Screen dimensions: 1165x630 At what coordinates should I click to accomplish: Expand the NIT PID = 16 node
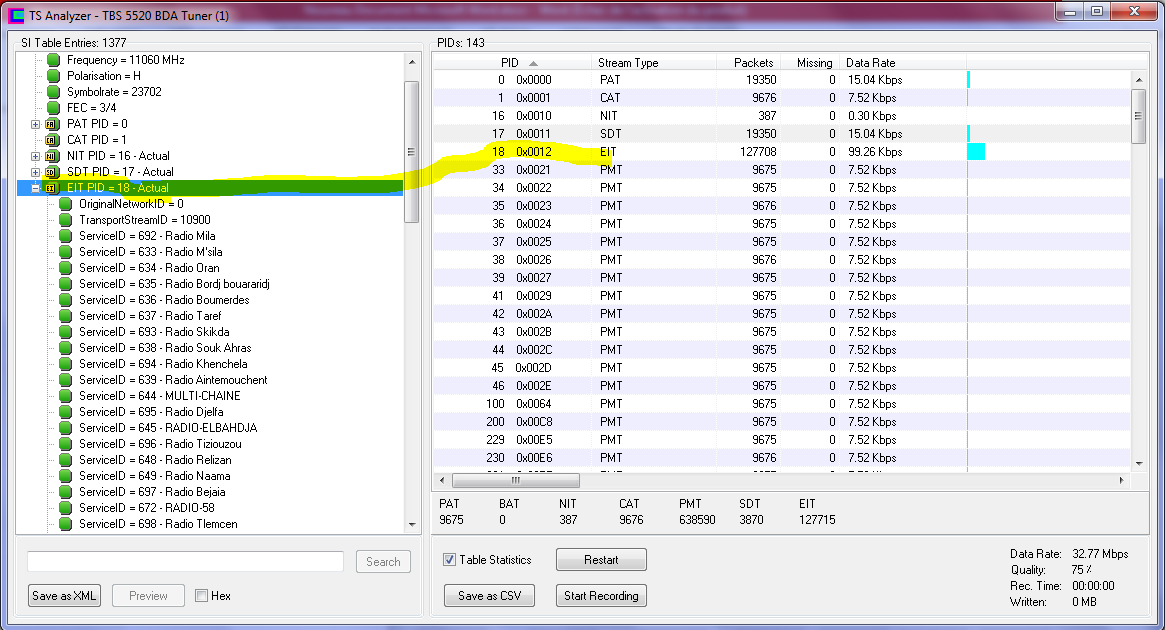[36, 156]
